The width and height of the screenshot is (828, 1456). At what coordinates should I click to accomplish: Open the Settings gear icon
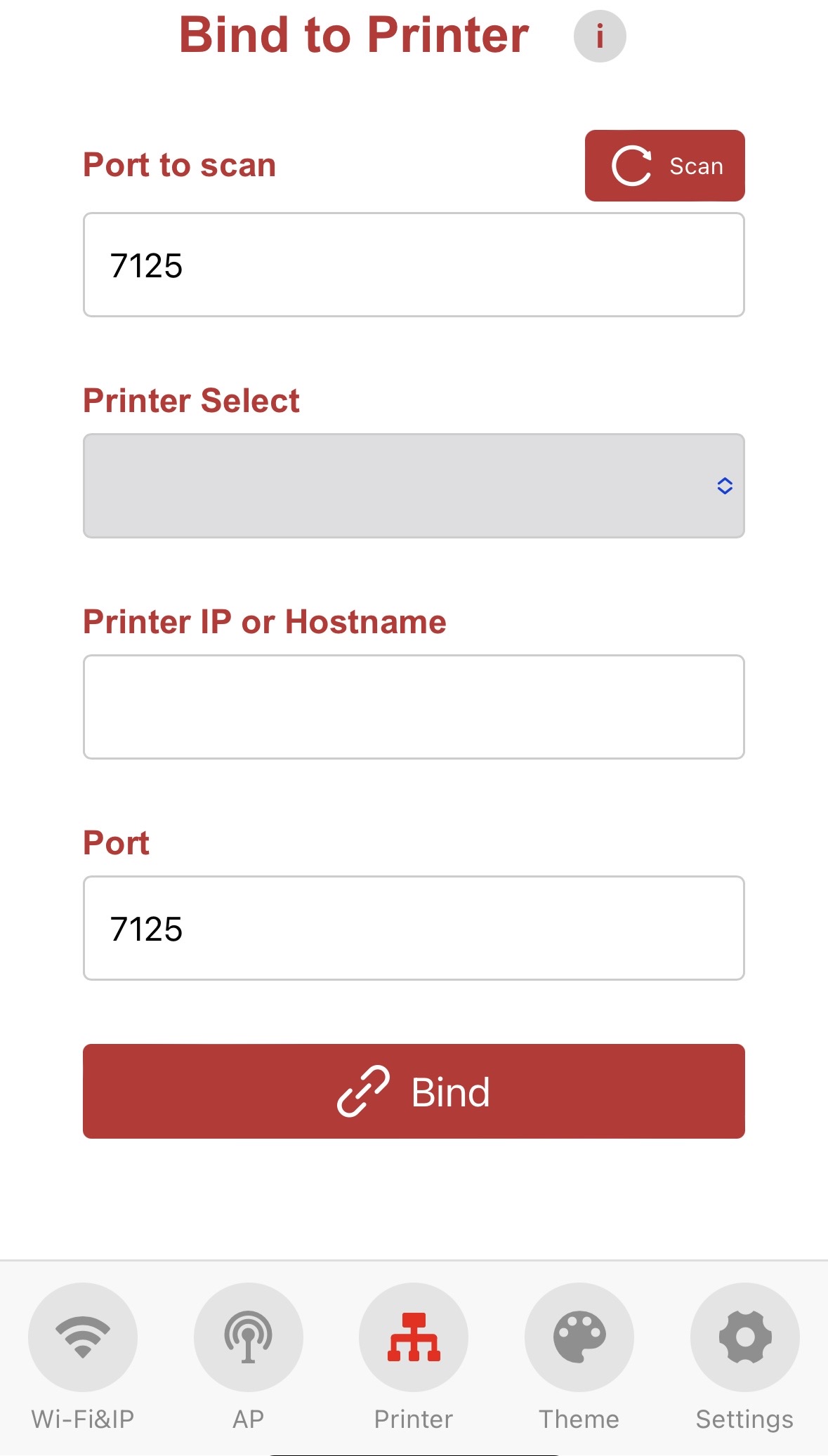745,1337
